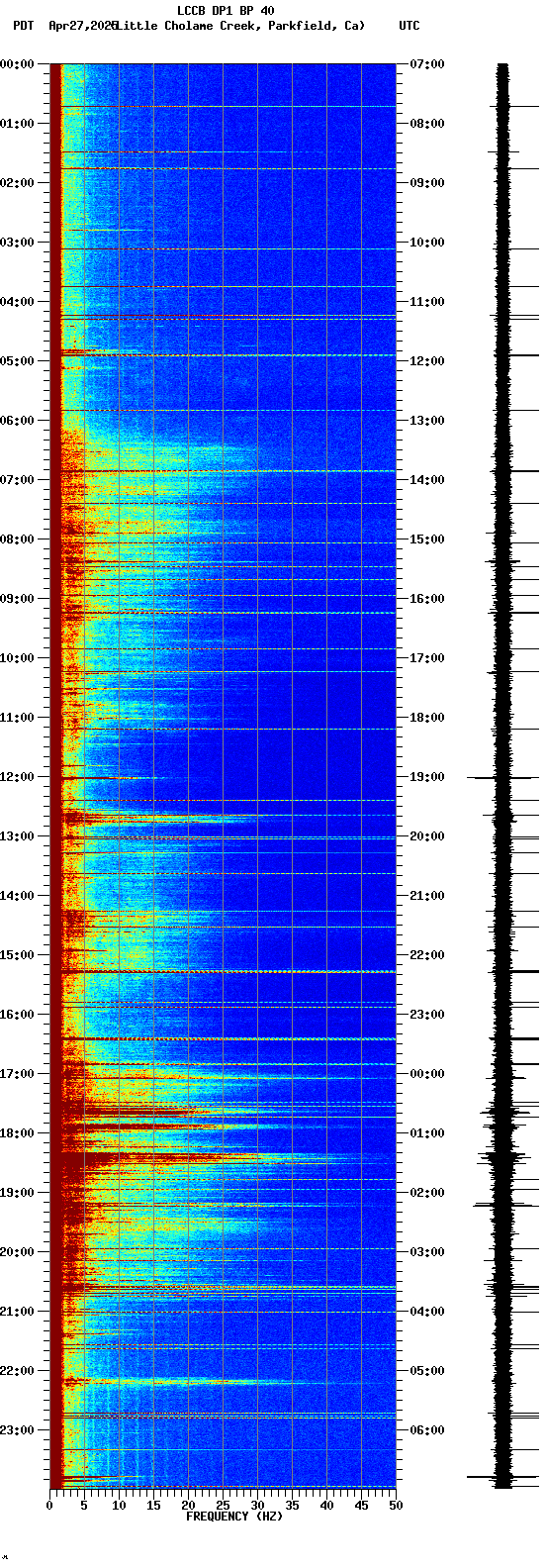Click the 05:00 PDT time label
Viewport: 546px width, 1568px height.
click(x=17, y=361)
